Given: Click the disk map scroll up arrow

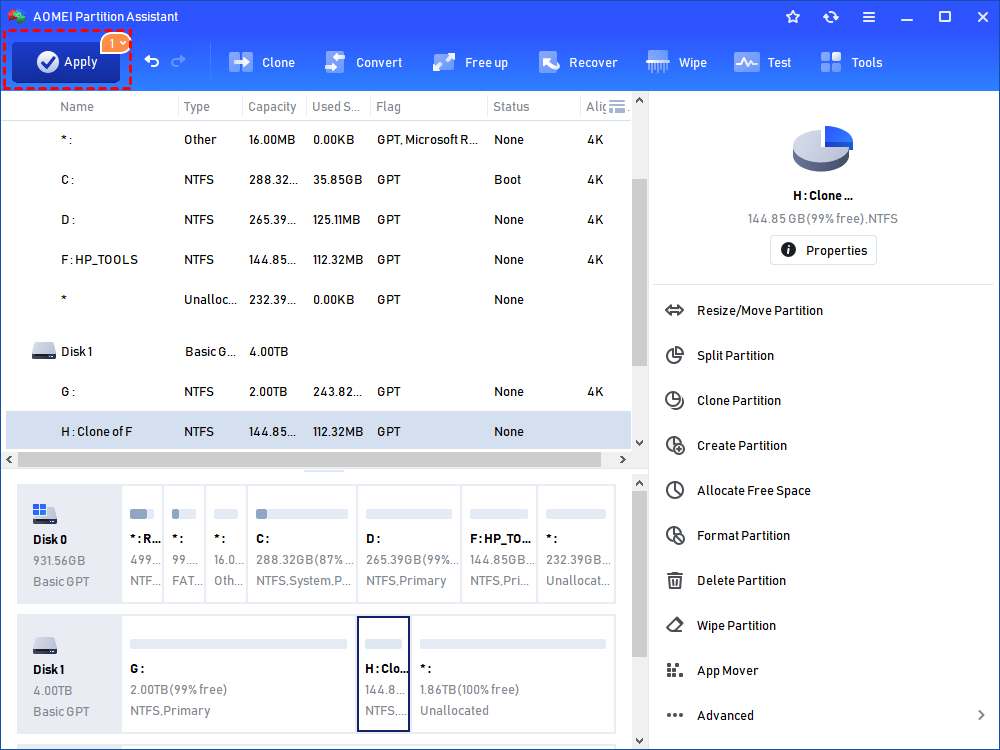Looking at the screenshot, I should pos(639,483).
